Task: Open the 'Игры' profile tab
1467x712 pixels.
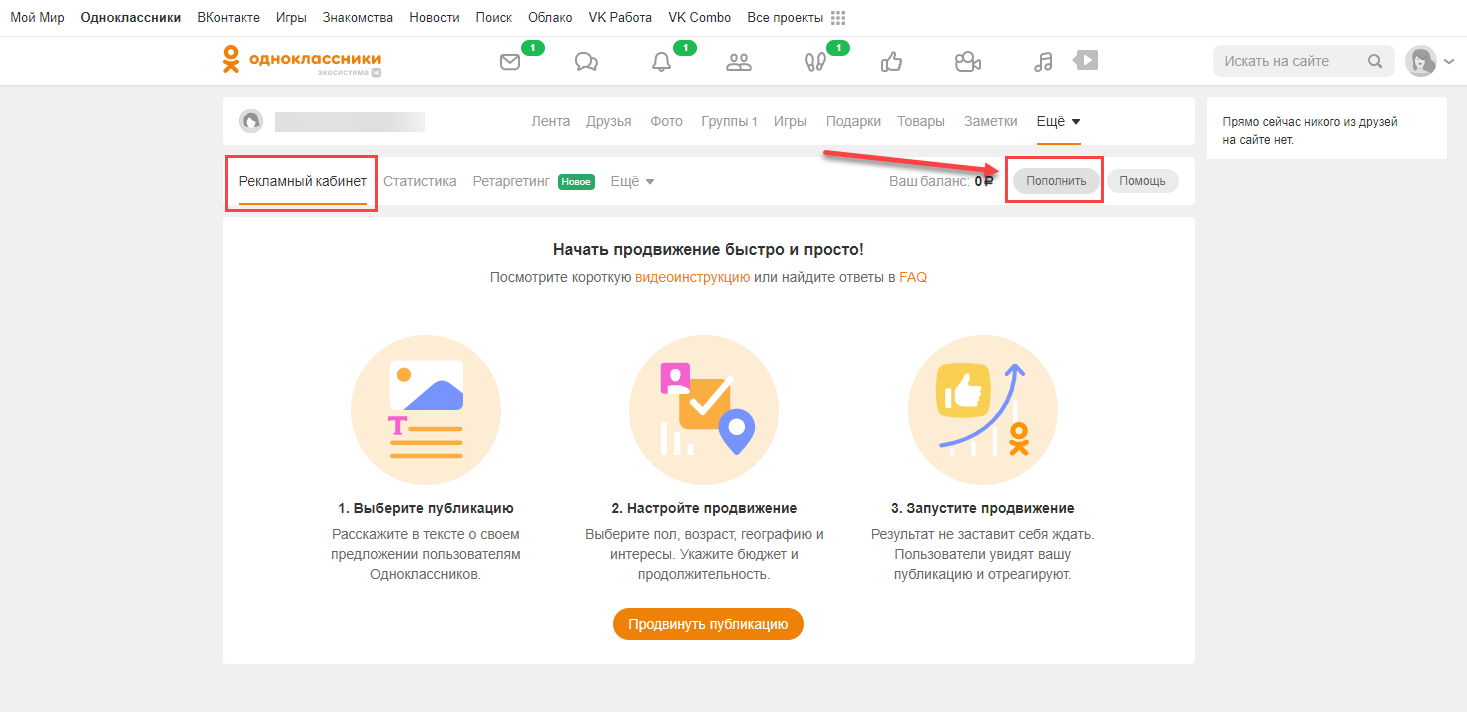Action: pos(790,121)
